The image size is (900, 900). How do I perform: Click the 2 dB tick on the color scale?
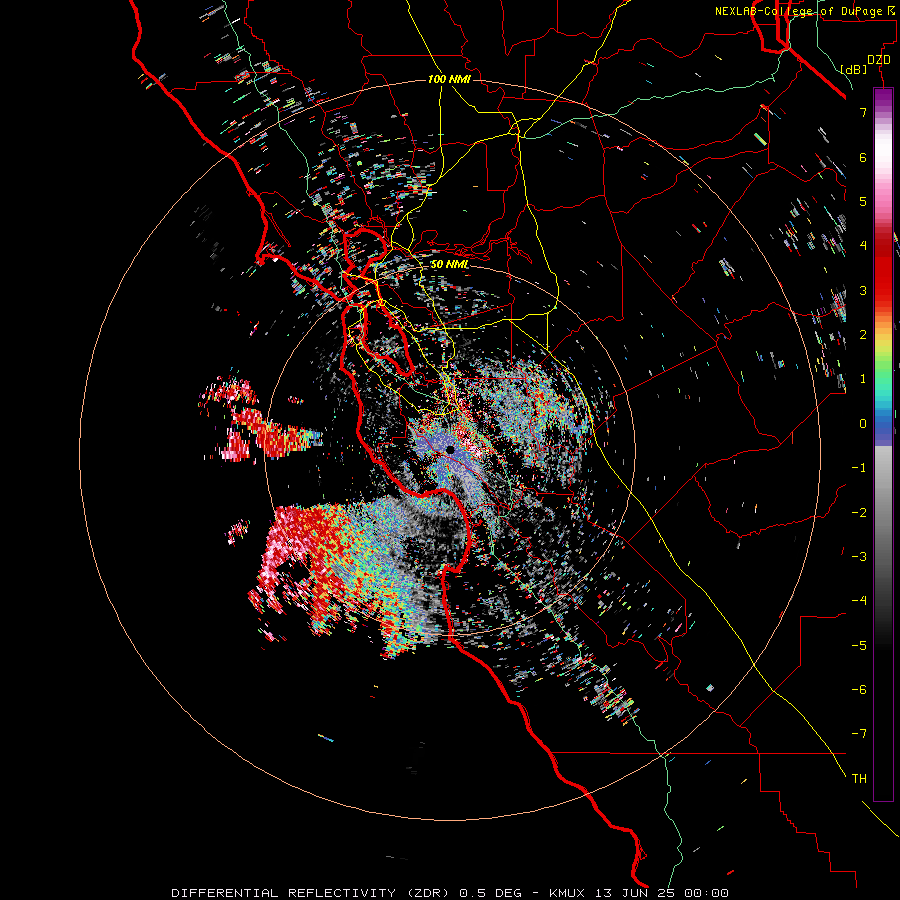(863, 335)
